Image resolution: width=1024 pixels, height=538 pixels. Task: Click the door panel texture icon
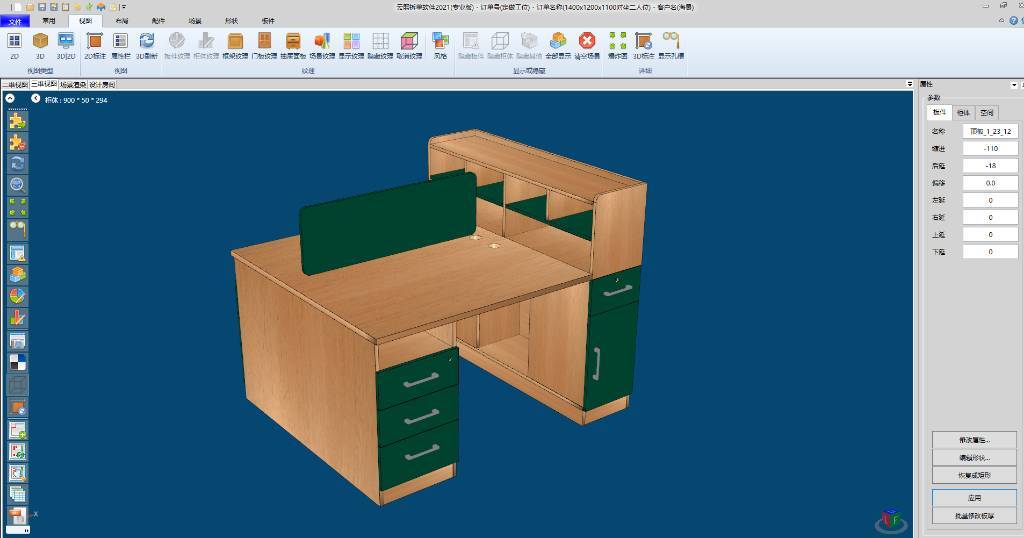(264, 42)
